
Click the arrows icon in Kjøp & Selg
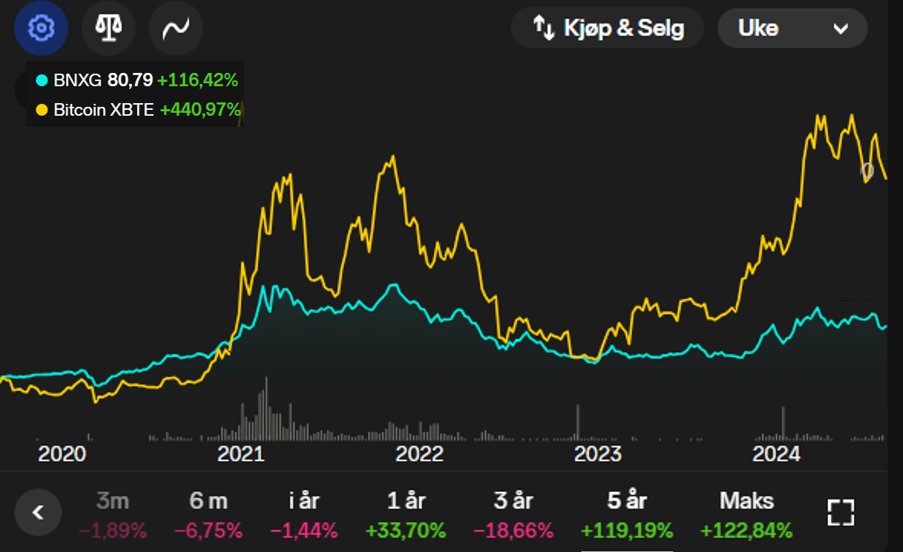click(x=544, y=28)
